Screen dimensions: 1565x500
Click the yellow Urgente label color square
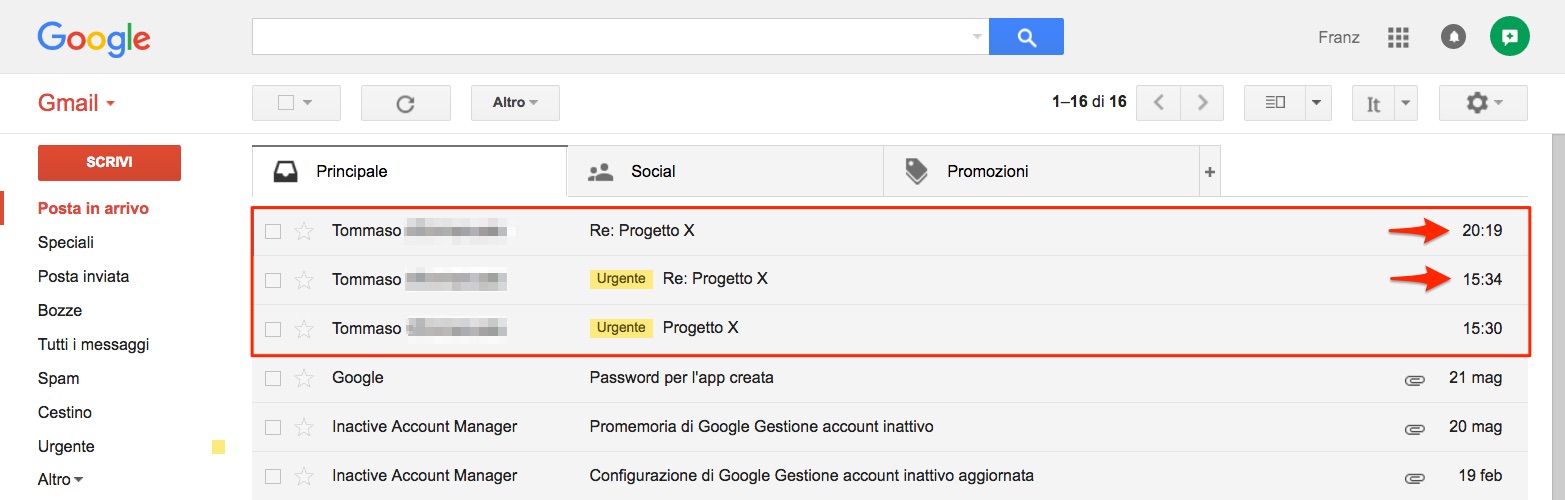[218, 447]
